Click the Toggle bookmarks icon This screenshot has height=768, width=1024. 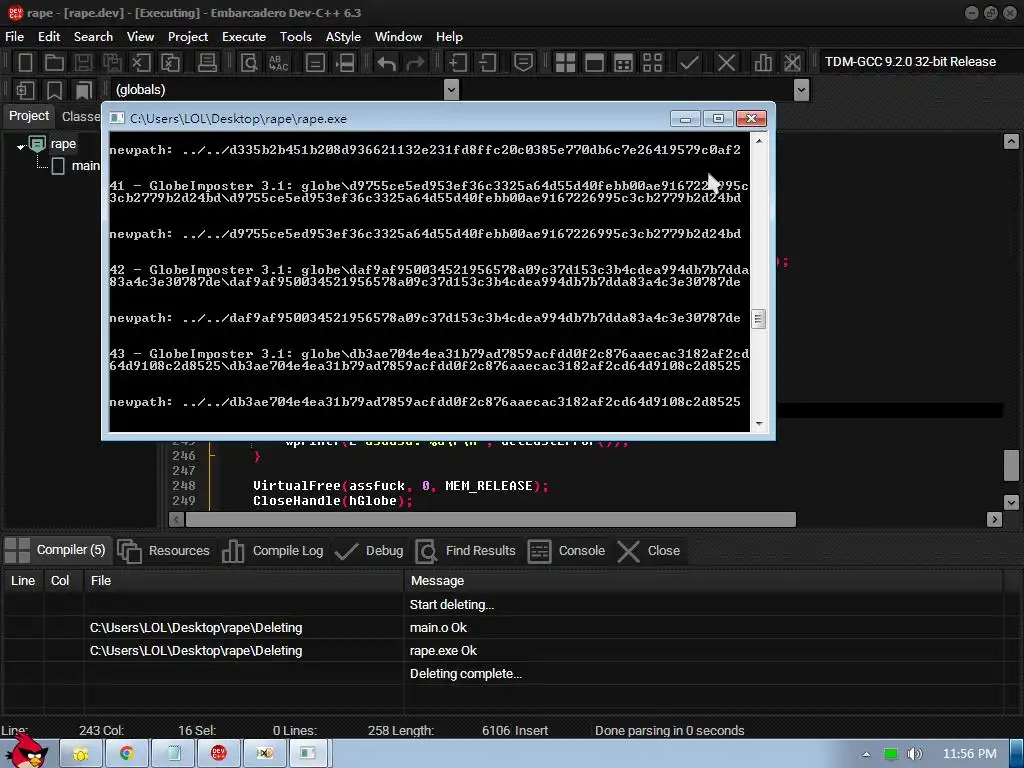54,90
